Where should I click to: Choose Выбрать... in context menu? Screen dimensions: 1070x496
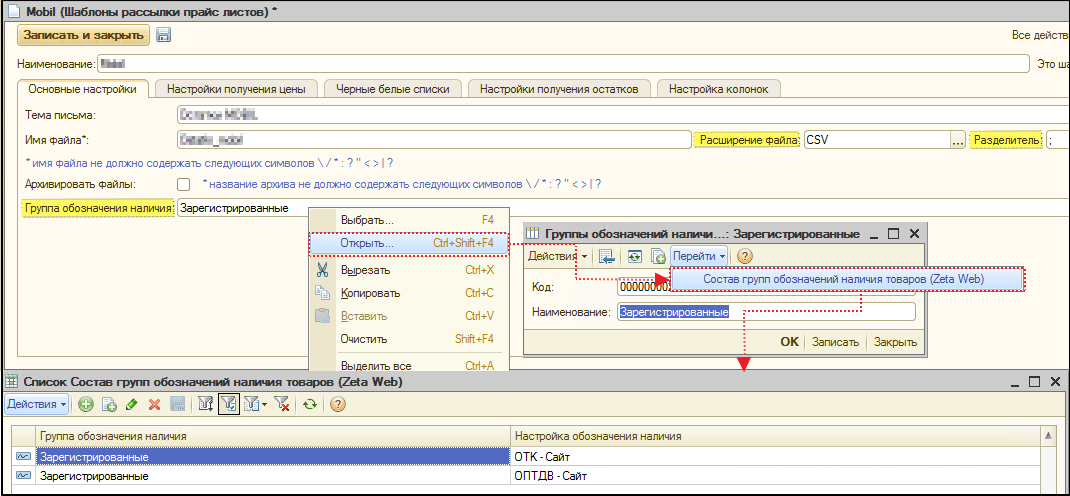[409, 221]
